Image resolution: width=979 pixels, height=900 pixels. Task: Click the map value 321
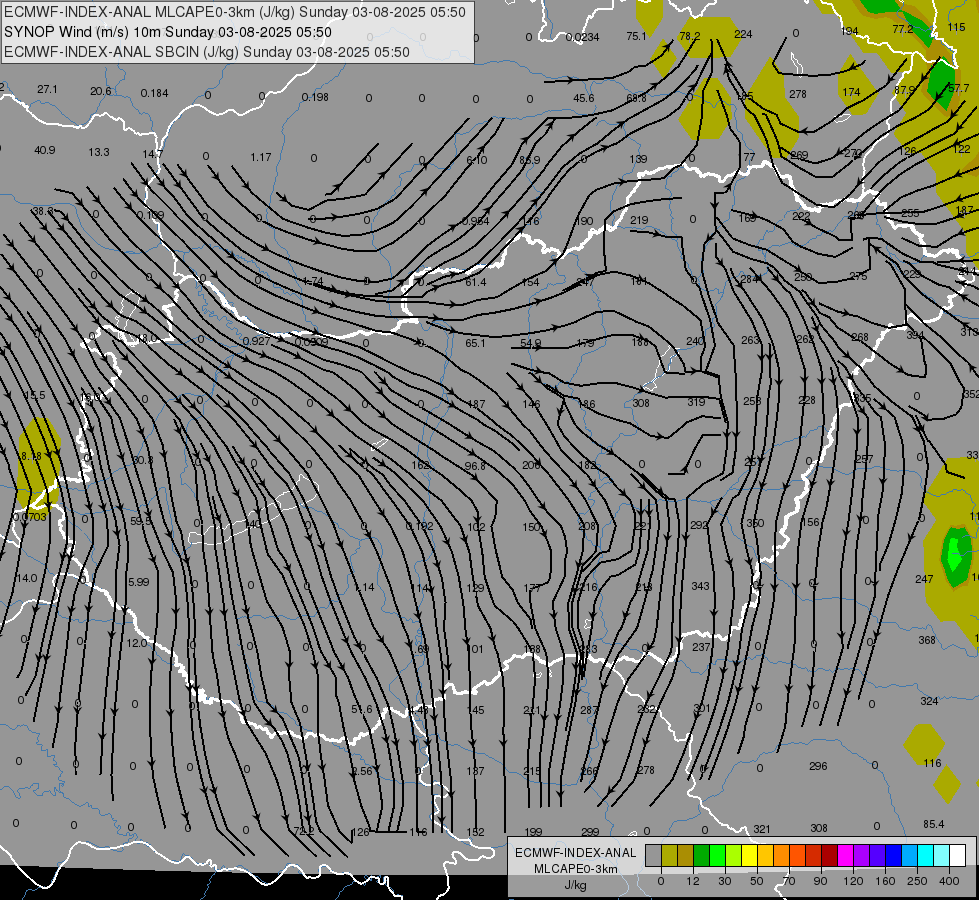pos(762,829)
